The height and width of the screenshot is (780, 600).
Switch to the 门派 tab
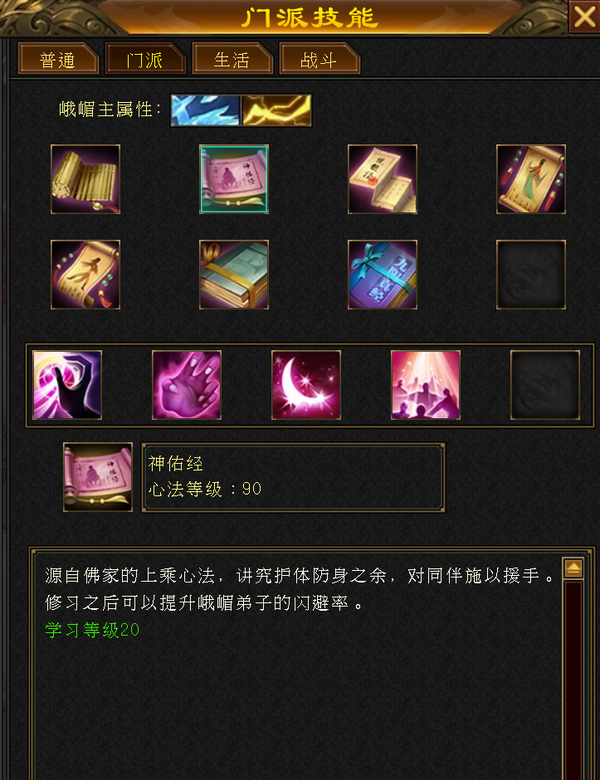click(x=145, y=59)
